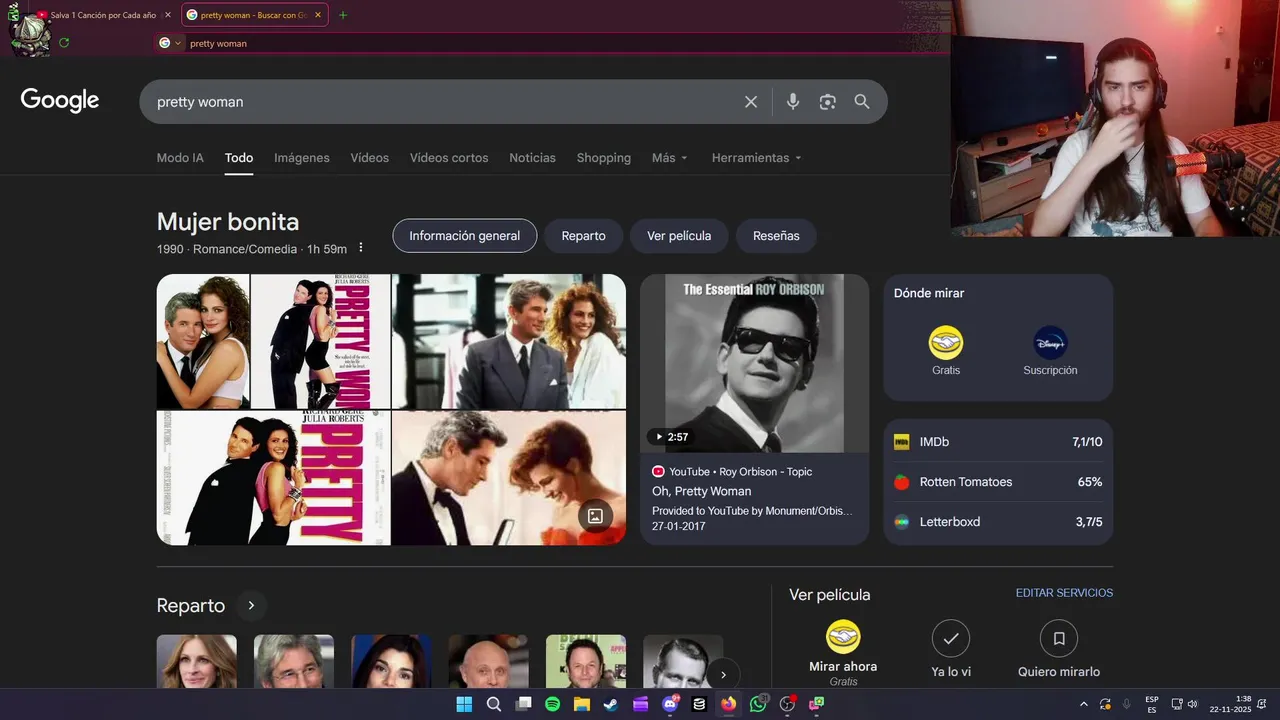Viewport: 1280px width, 720px height.
Task: Open Discord from the taskbar
Action: 670,704
